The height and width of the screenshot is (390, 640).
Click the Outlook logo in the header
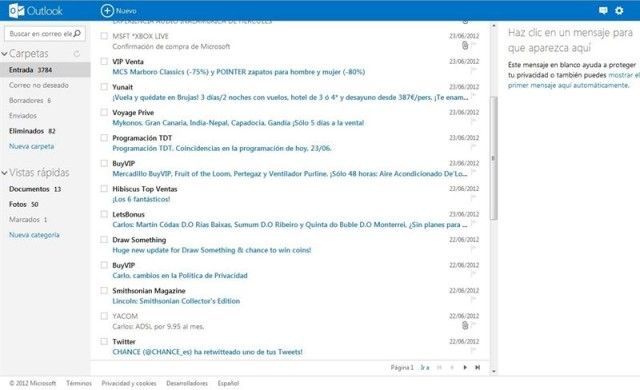[36, 11]
